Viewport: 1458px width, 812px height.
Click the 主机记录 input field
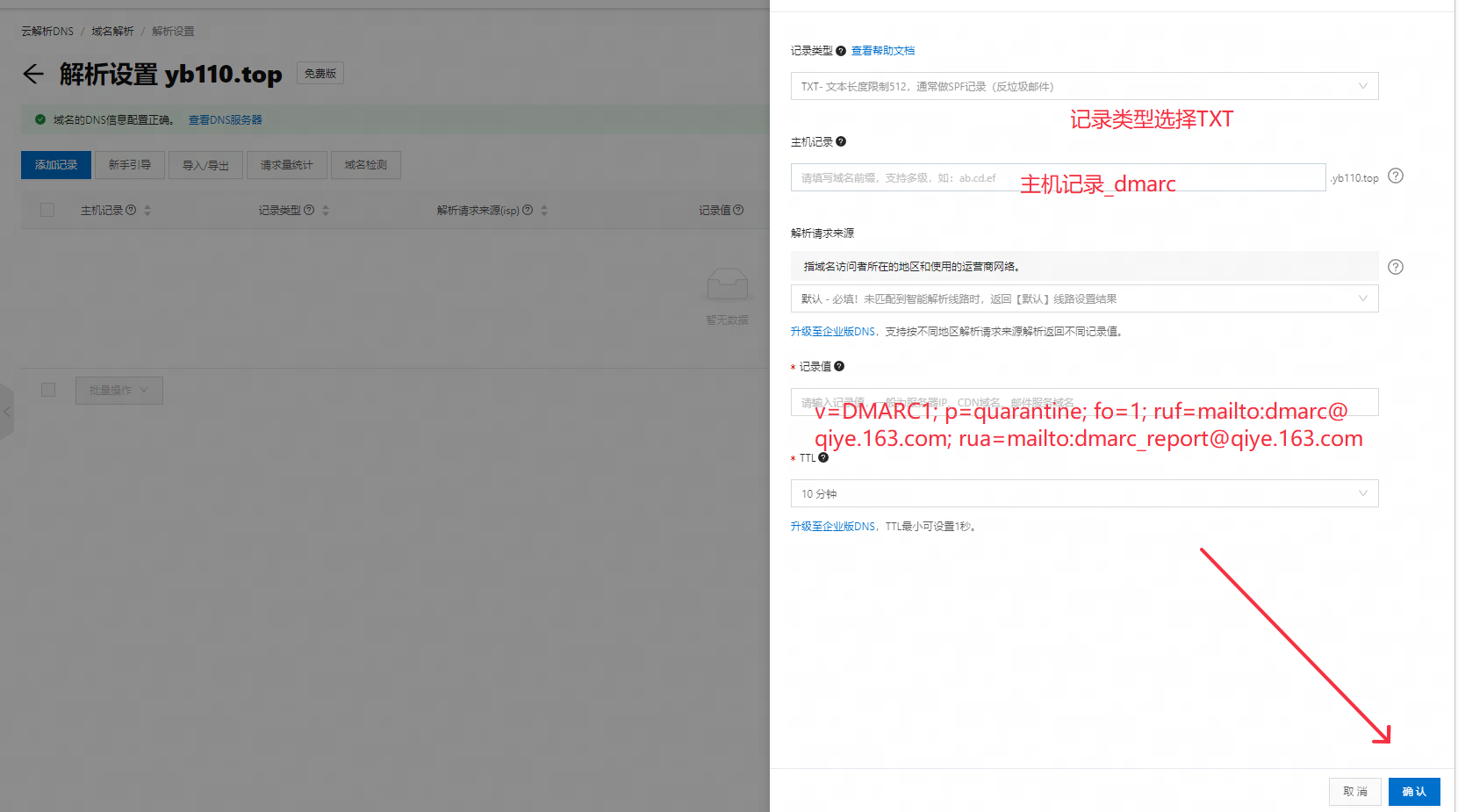click(1058, 177)
